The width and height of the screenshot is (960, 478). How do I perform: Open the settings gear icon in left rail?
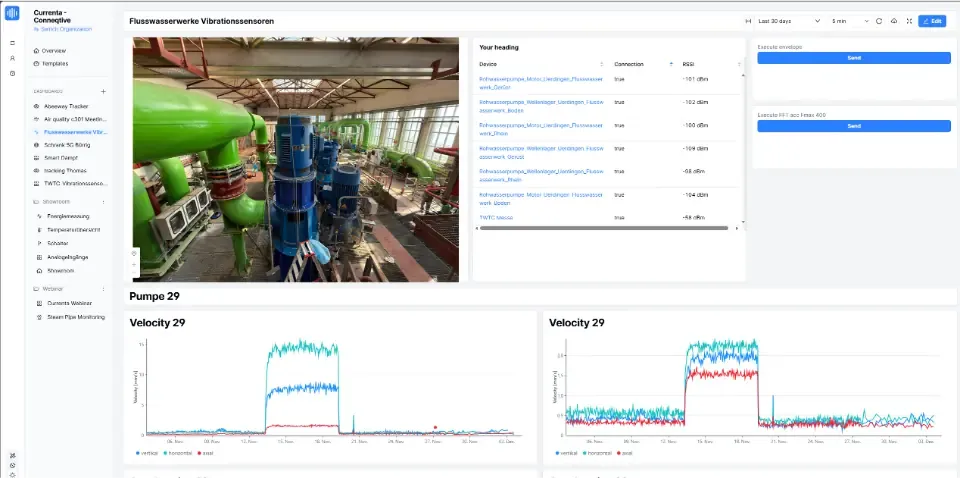tap(12, 73)
